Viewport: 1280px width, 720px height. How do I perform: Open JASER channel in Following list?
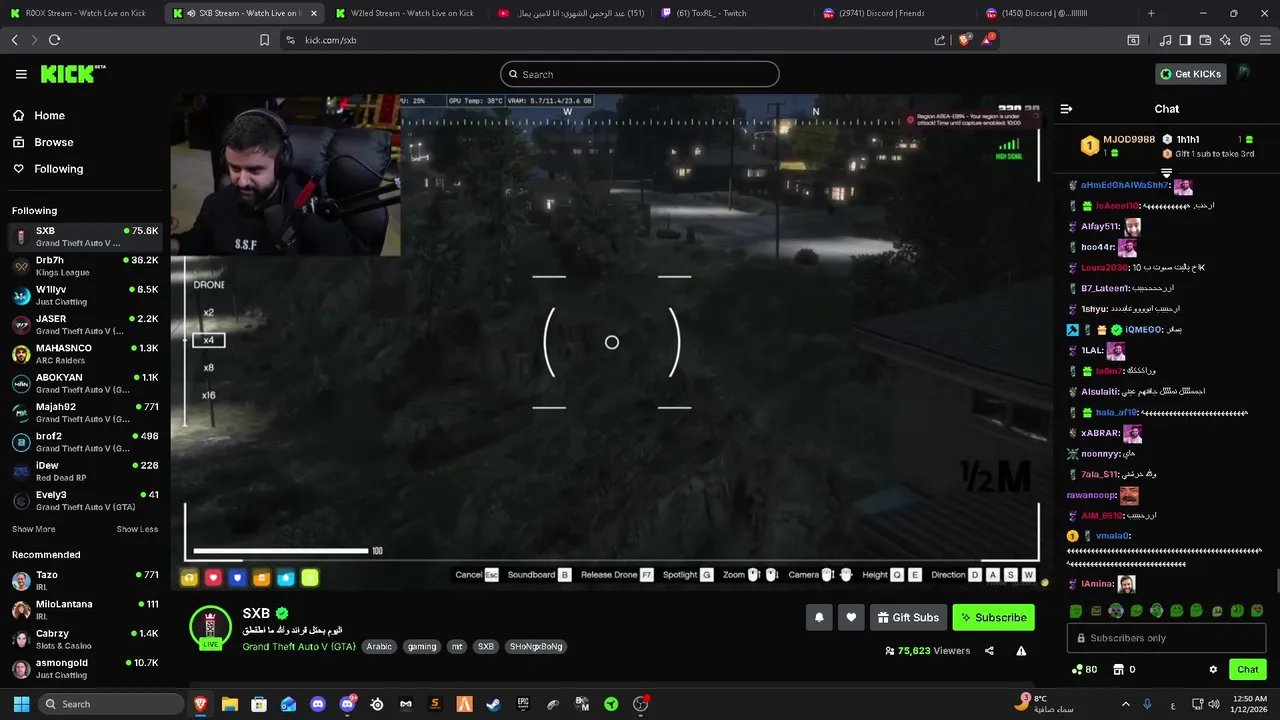84,325
